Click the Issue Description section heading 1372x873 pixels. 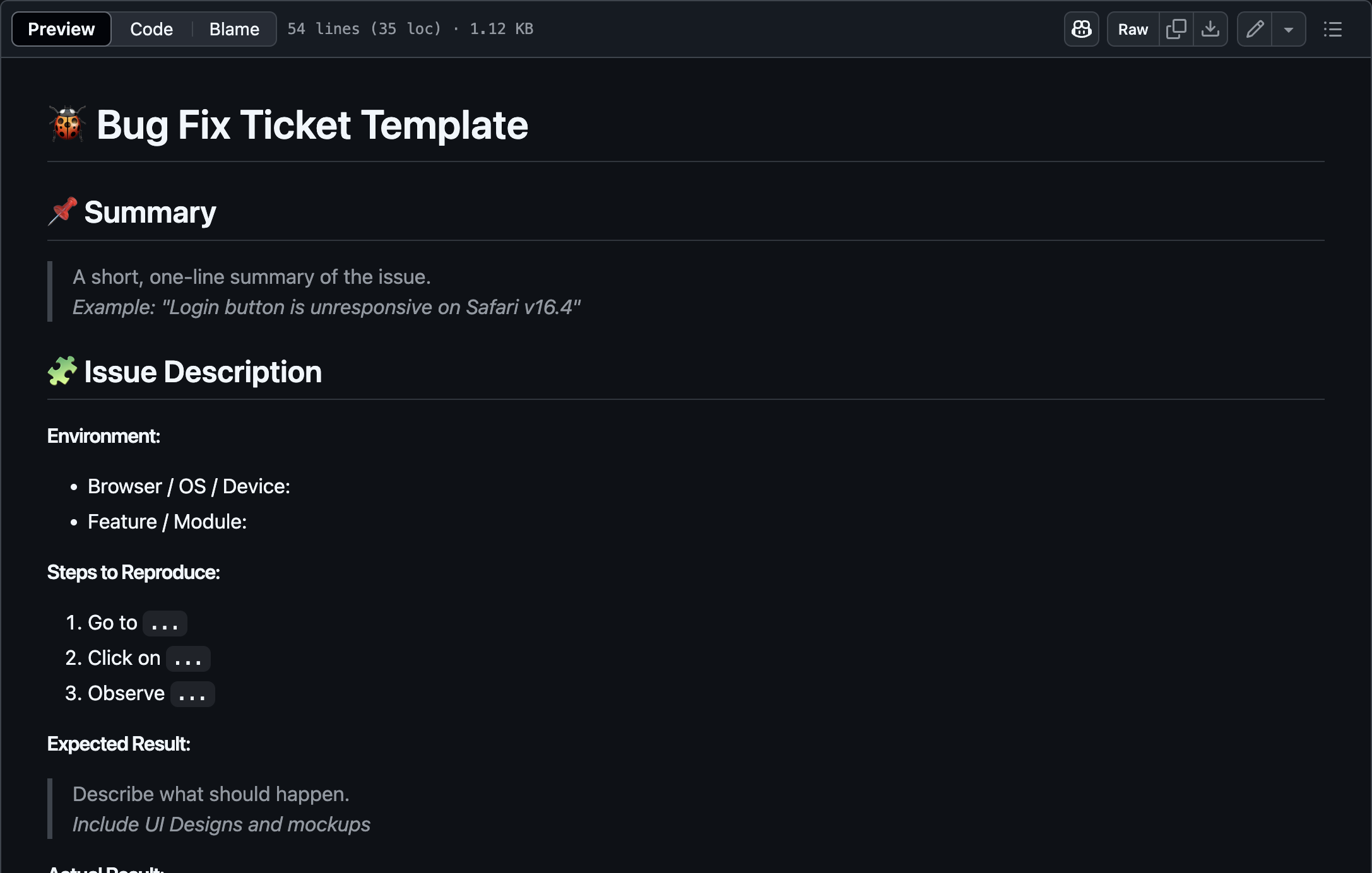[x=203, y=372]
